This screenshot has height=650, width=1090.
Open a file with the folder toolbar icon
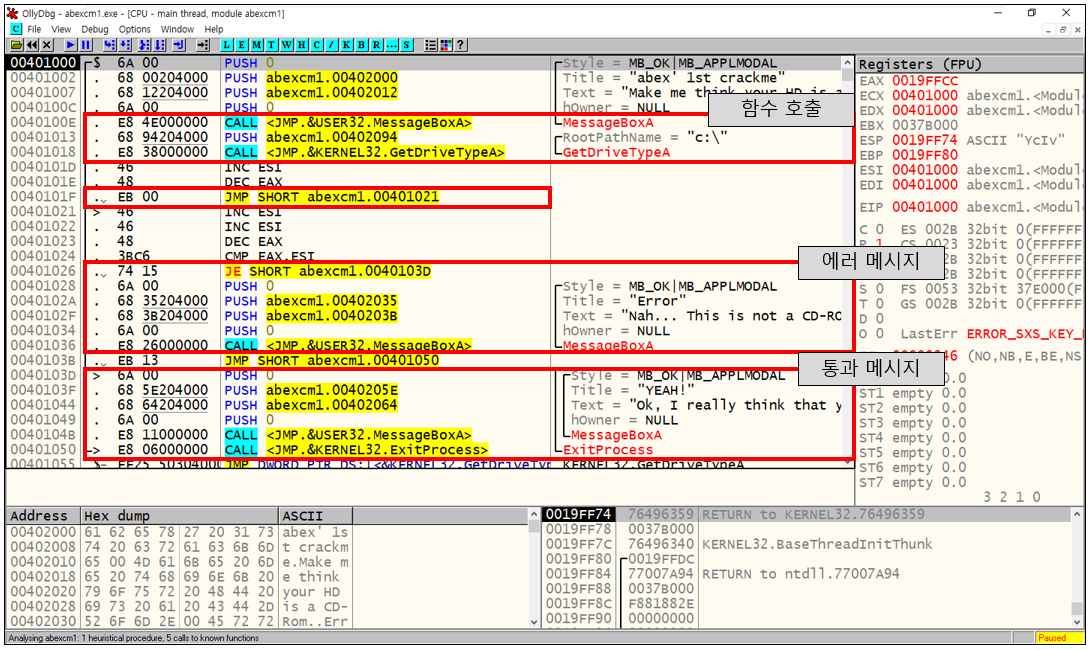tap(16, 45)
